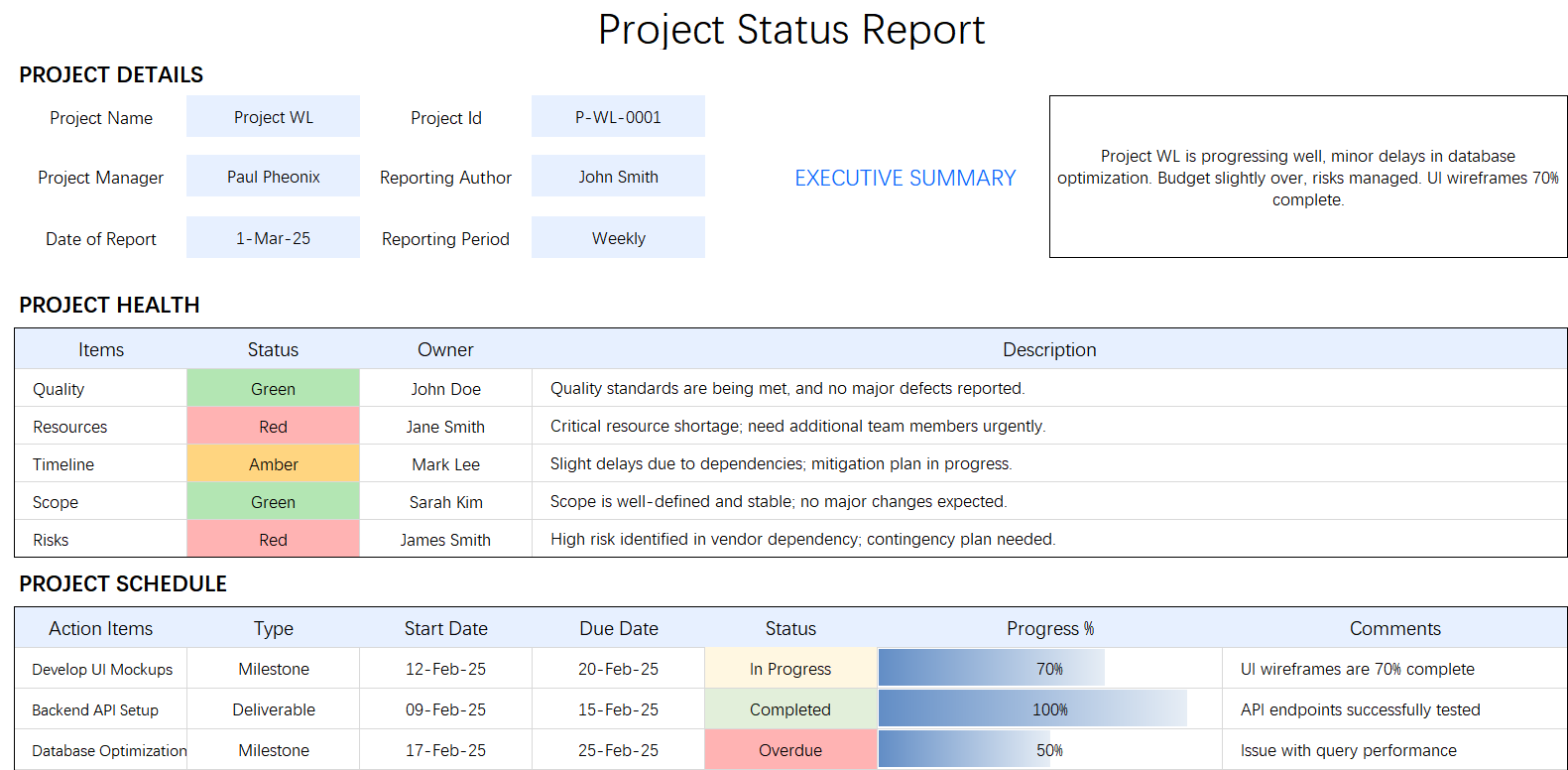This screenshot has height=770, width=1568.
Task: Select the Slight delays description cell
Action: tap(1049, 463)
